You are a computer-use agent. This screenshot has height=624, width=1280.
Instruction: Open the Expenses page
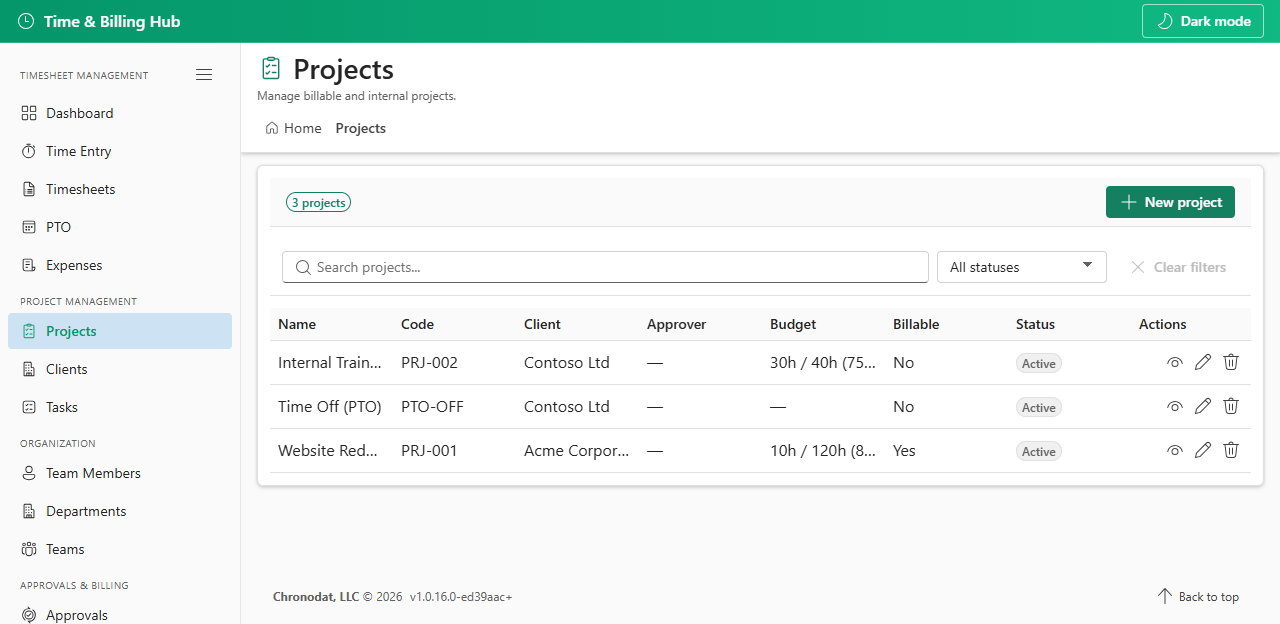(x=120, y=265)
